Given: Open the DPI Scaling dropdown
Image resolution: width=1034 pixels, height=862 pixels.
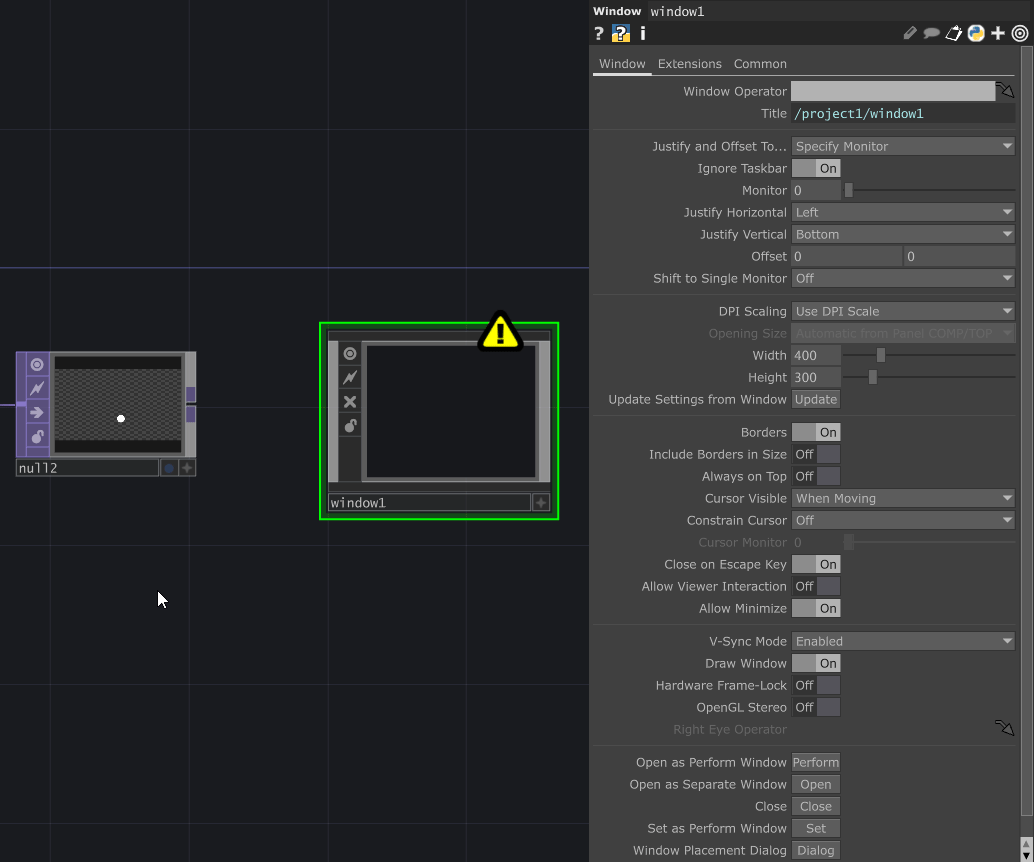Looking at the screenshot, I should click(902, 311).
